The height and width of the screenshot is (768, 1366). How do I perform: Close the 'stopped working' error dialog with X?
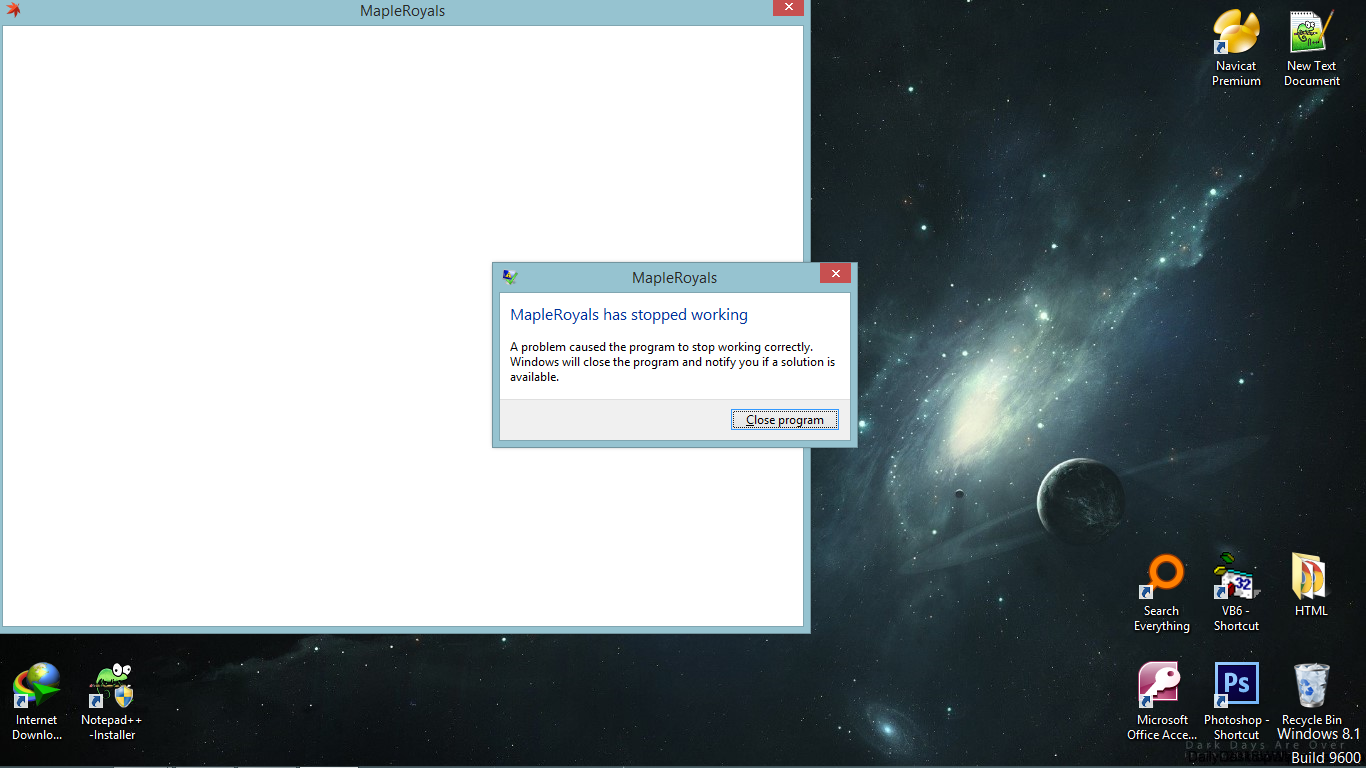tap(835, 273)
